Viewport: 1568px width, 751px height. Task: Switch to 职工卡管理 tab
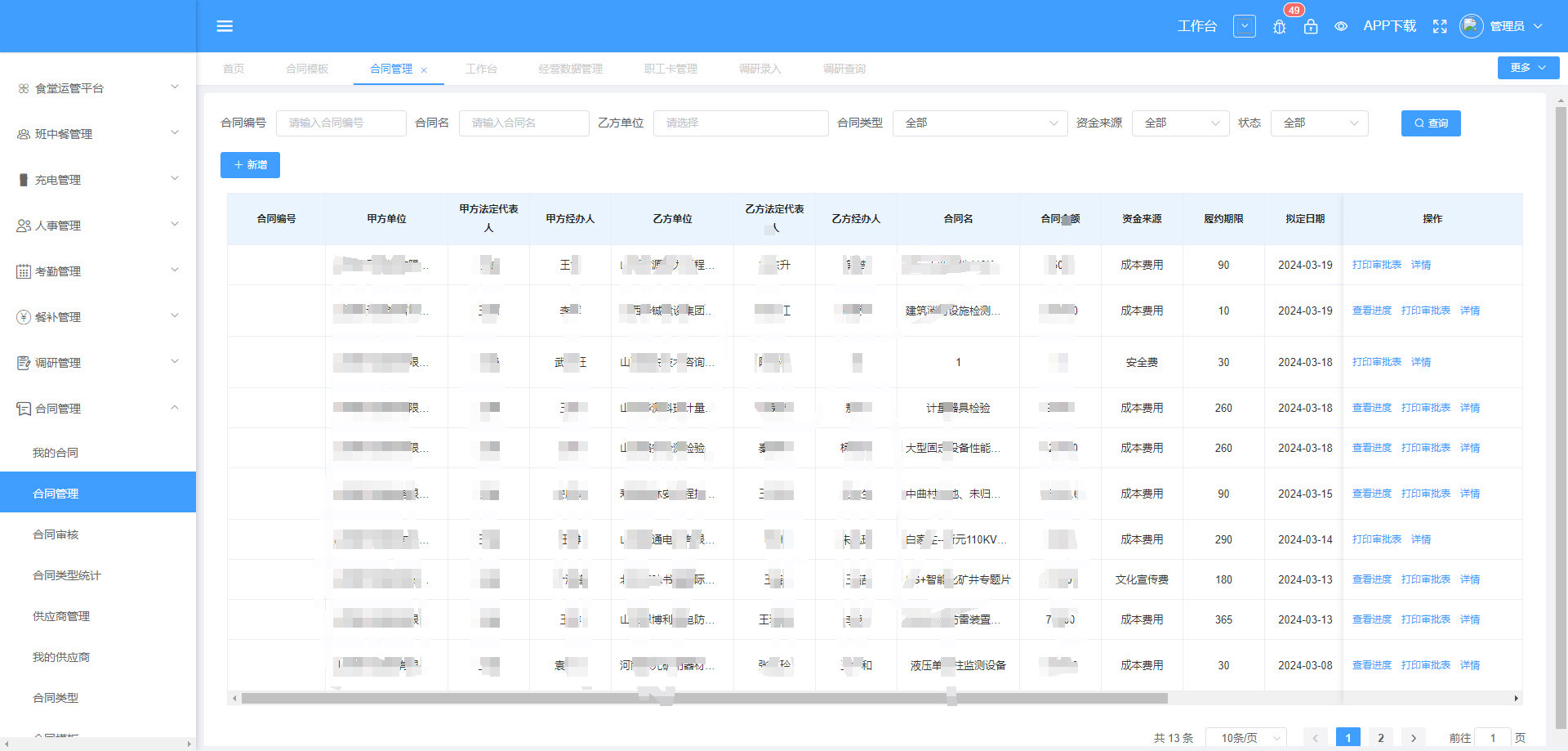[x=670, y=69]
